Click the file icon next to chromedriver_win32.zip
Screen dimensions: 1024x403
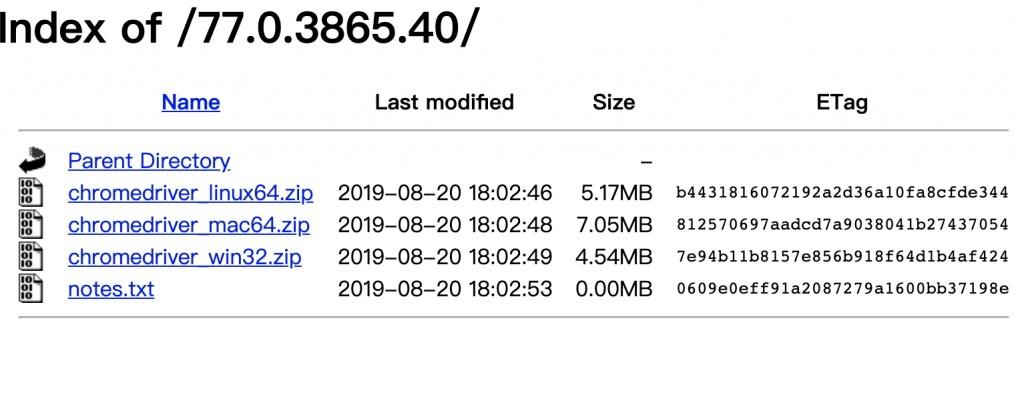pos(31,257)
